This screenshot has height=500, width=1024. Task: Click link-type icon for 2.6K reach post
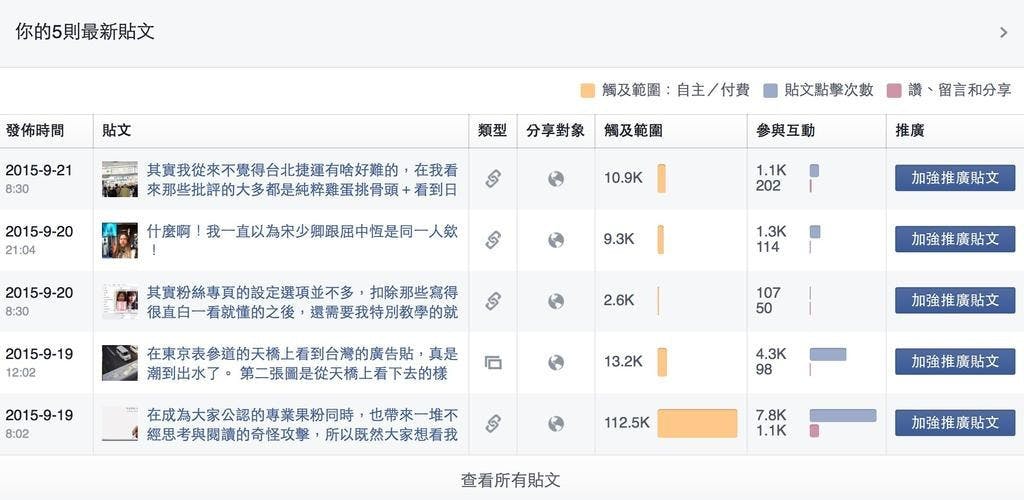493,301
